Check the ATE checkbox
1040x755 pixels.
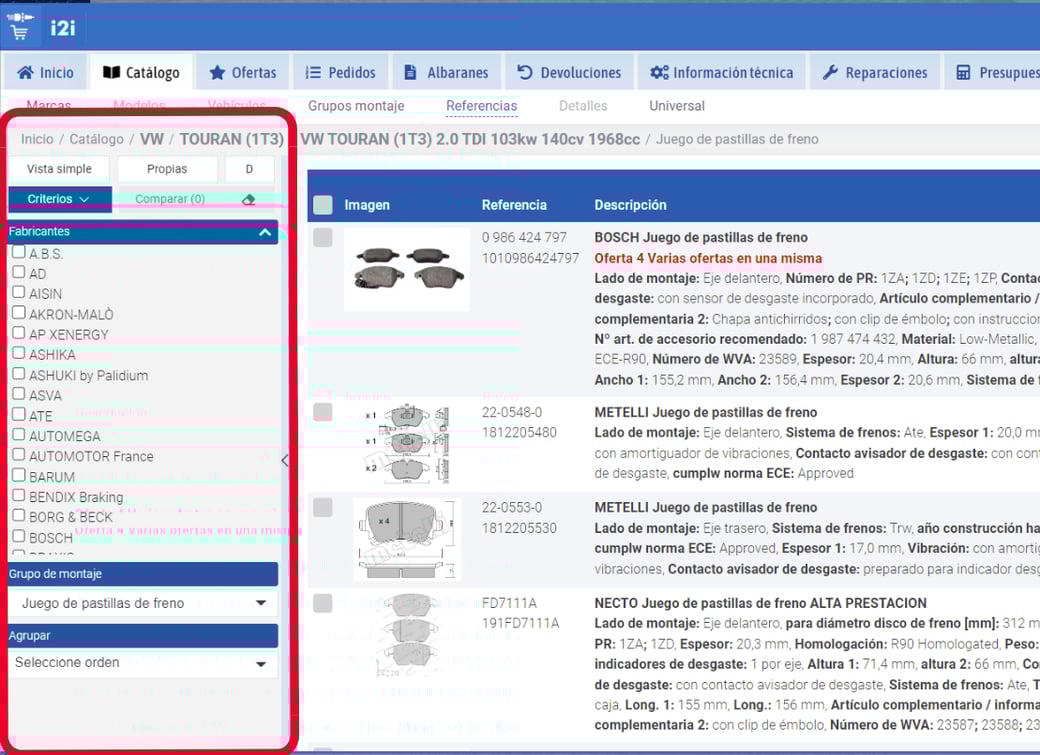click(x=19, y=414)
